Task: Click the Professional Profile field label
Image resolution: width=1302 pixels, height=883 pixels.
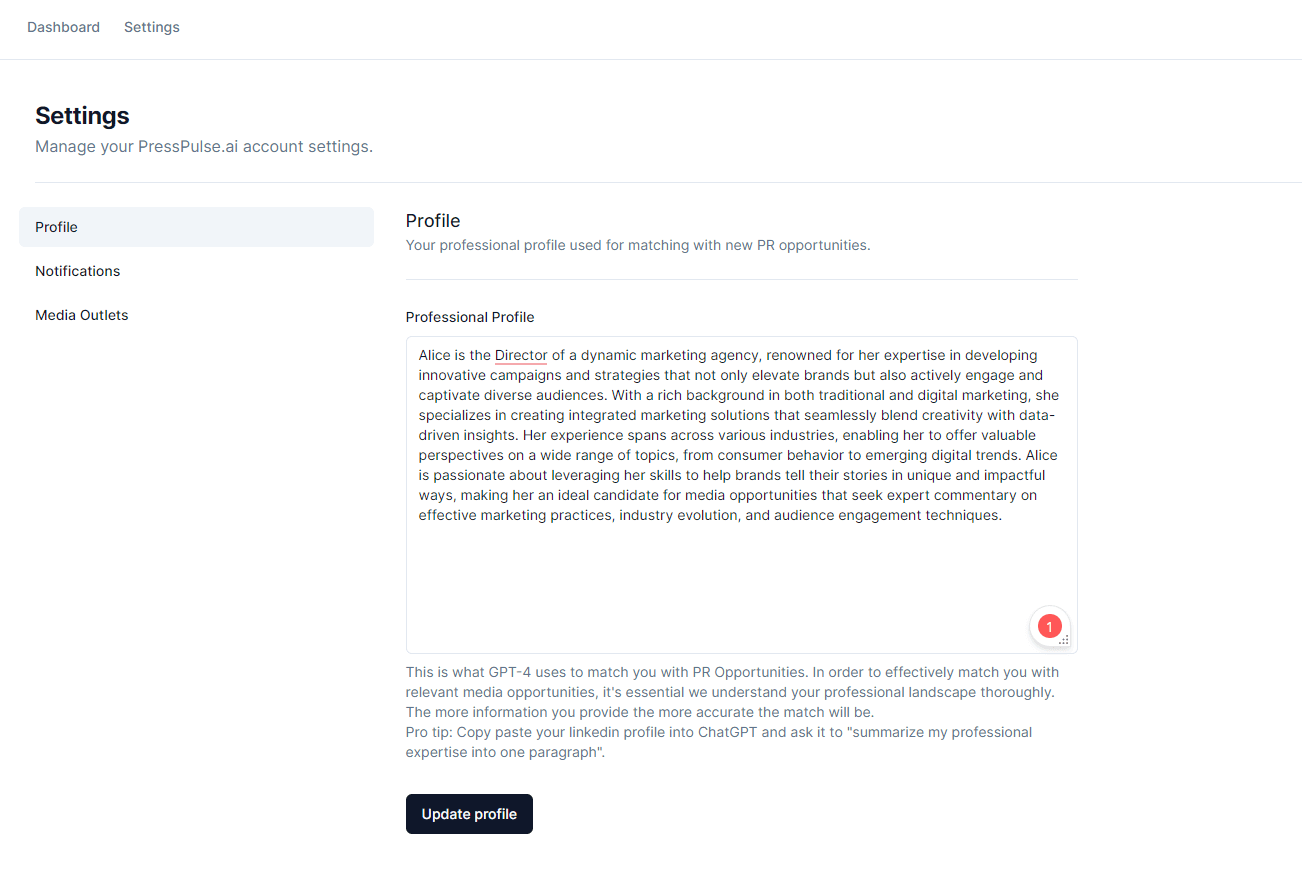Action: (x=470, y=317)
